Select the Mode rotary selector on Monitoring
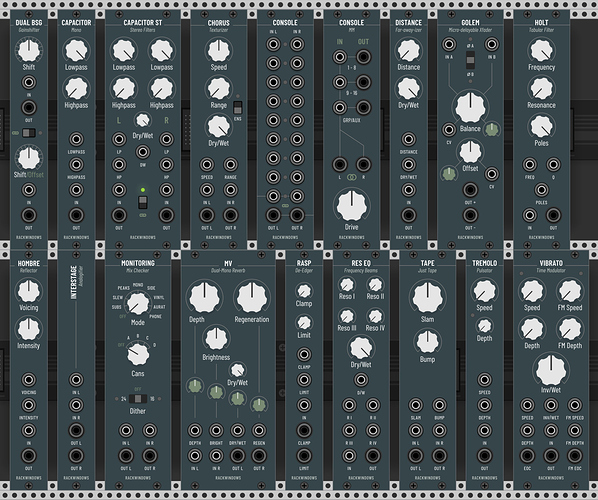This screenshot has height=500, width=598. click(x=138, y=304)
